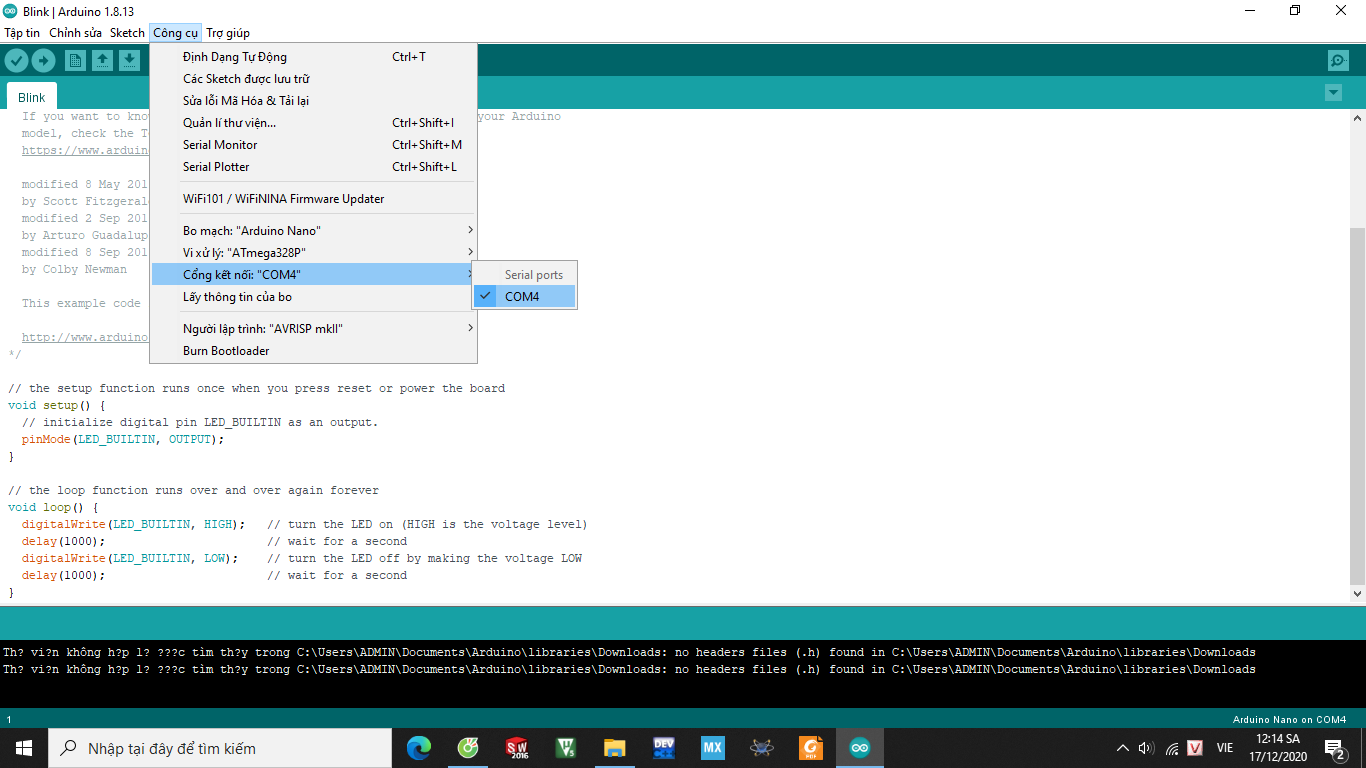This screenshot has height=768, width=1366.
Task: Launch Arduino IDE from the taskbar
Action: click(859, 747)
